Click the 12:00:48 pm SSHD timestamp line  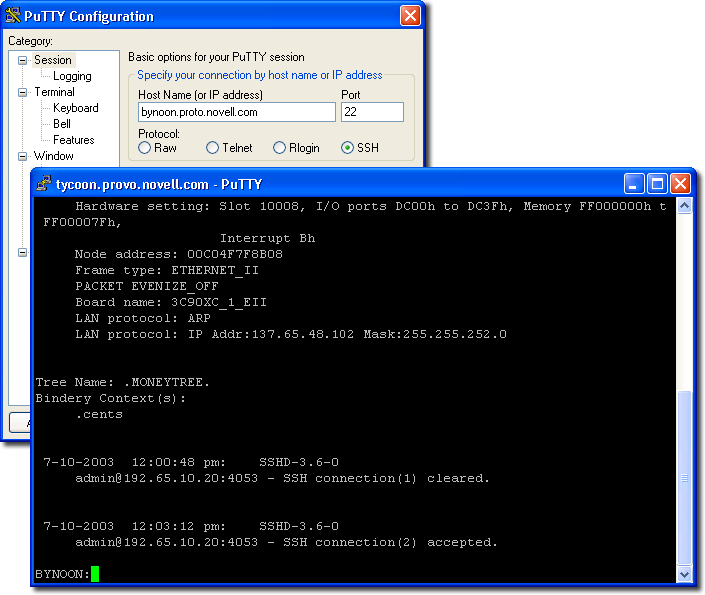(191, 462)
